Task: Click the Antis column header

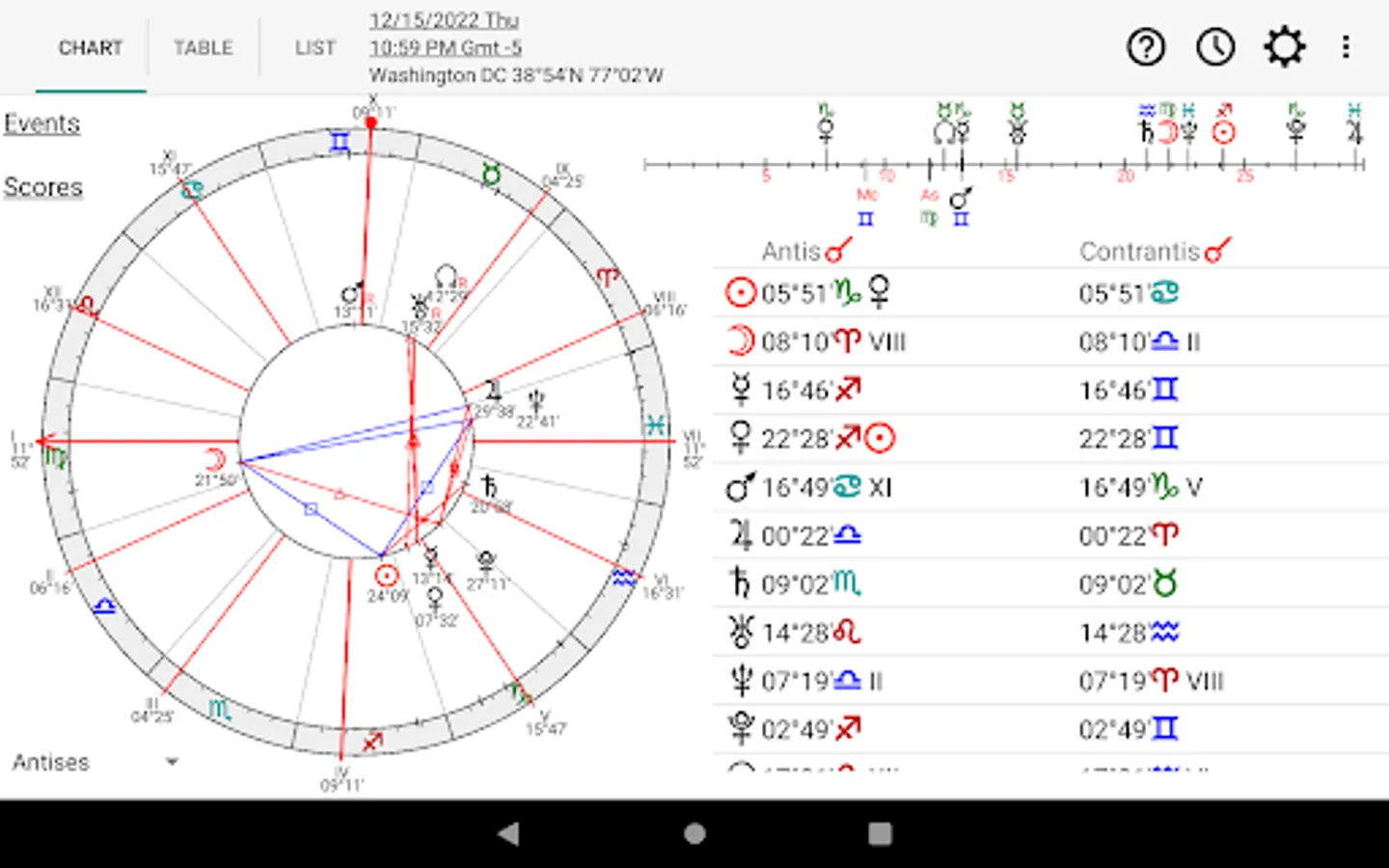Action: (808, 251)
